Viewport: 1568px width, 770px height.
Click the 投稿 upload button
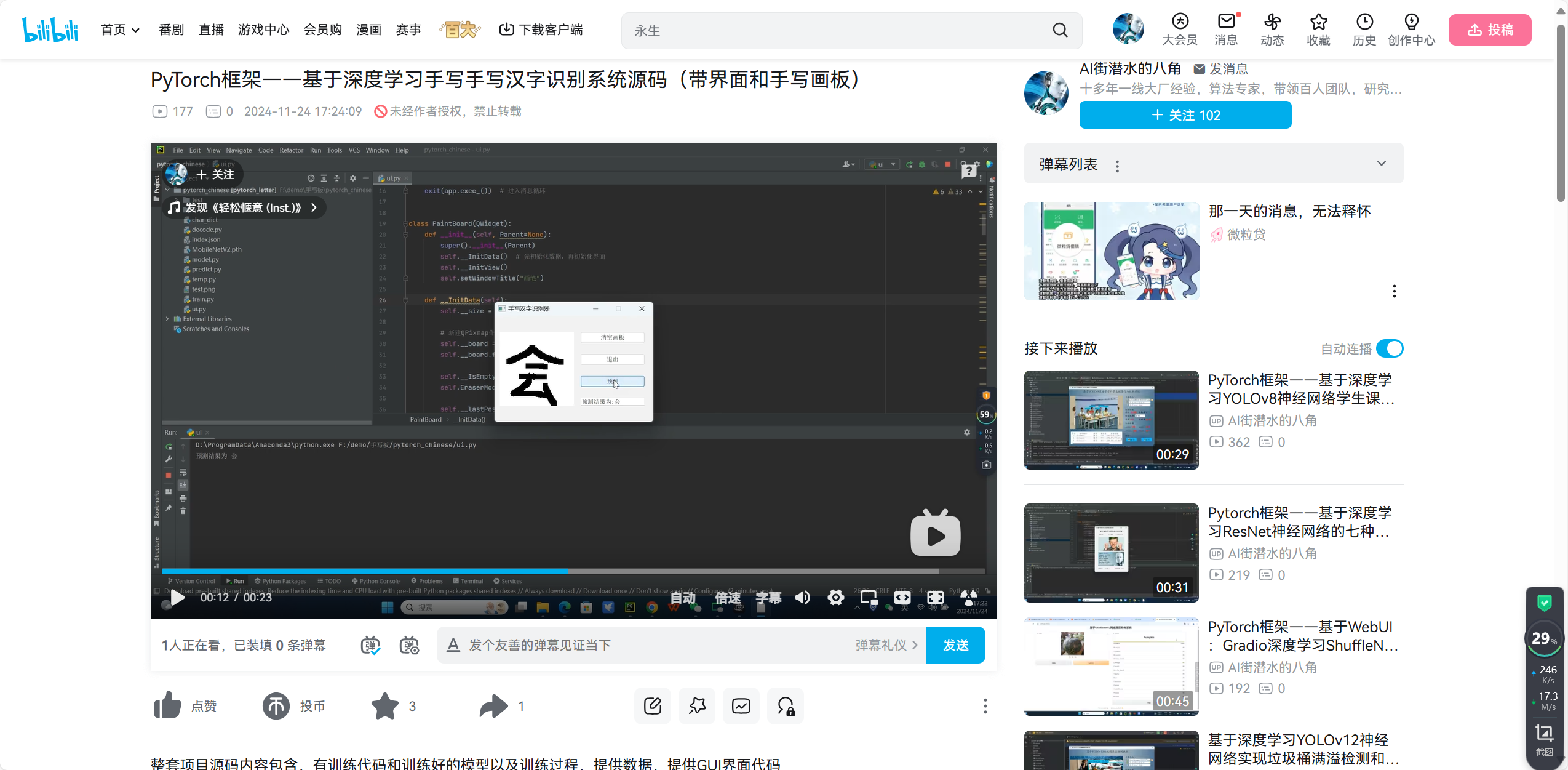pyautogui.click(x=1489, y=30)
